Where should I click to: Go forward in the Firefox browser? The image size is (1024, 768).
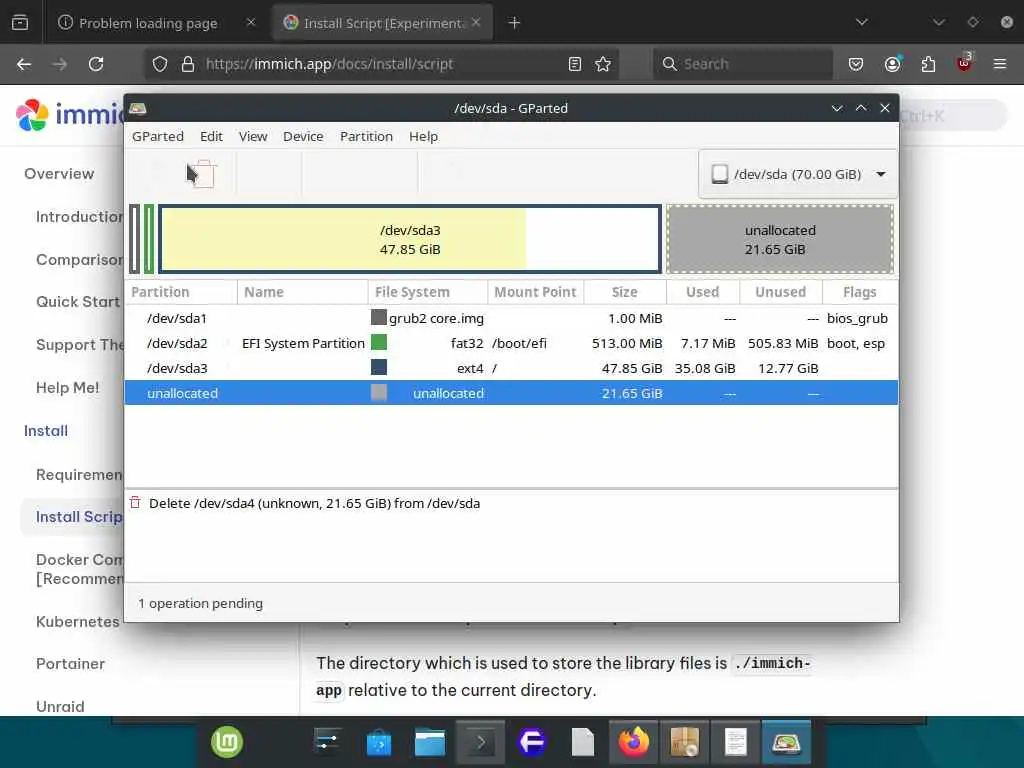pyautogui.click(x=60, y=64)
